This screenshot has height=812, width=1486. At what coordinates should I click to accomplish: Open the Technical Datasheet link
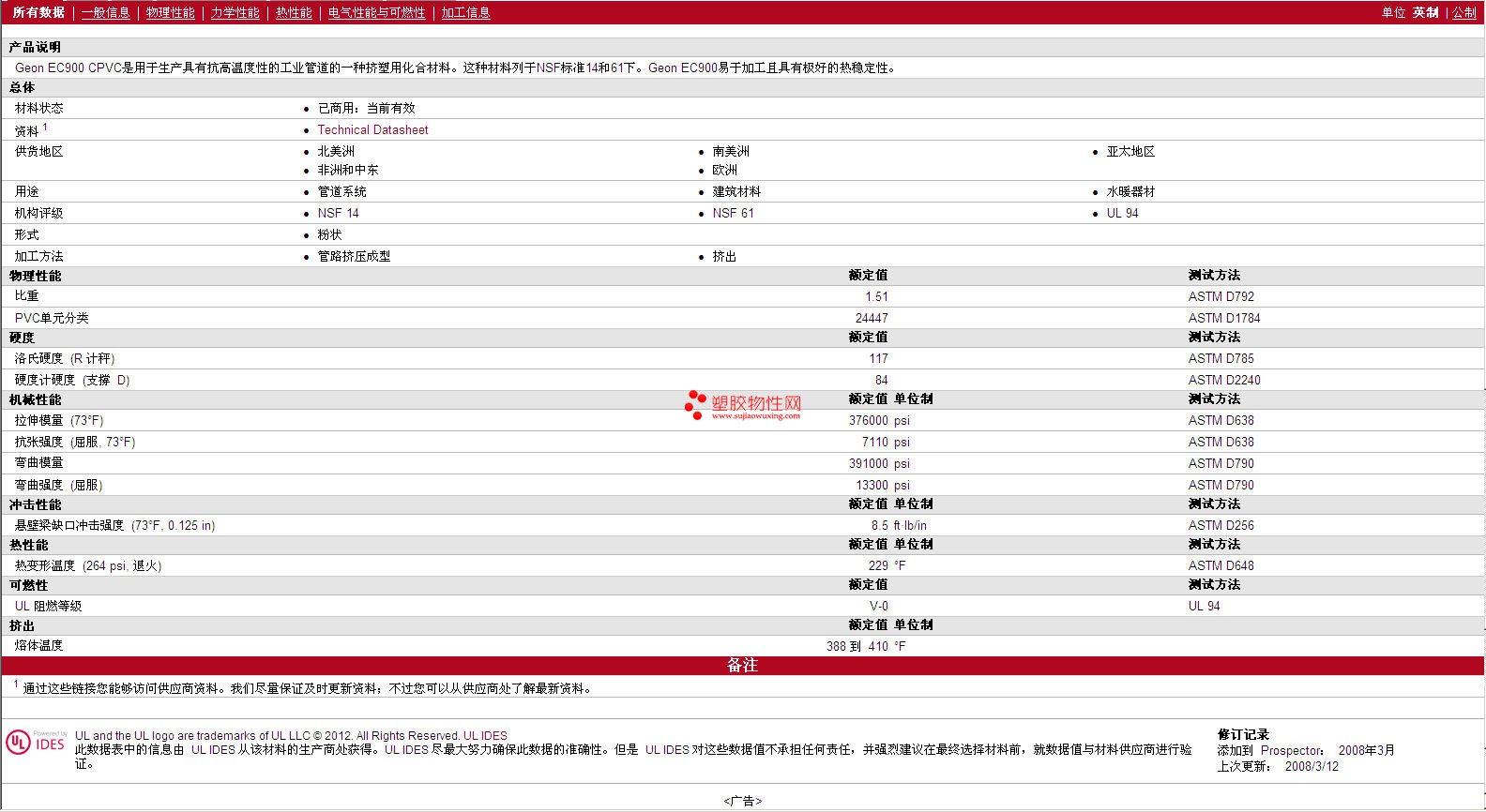[372, 130]
